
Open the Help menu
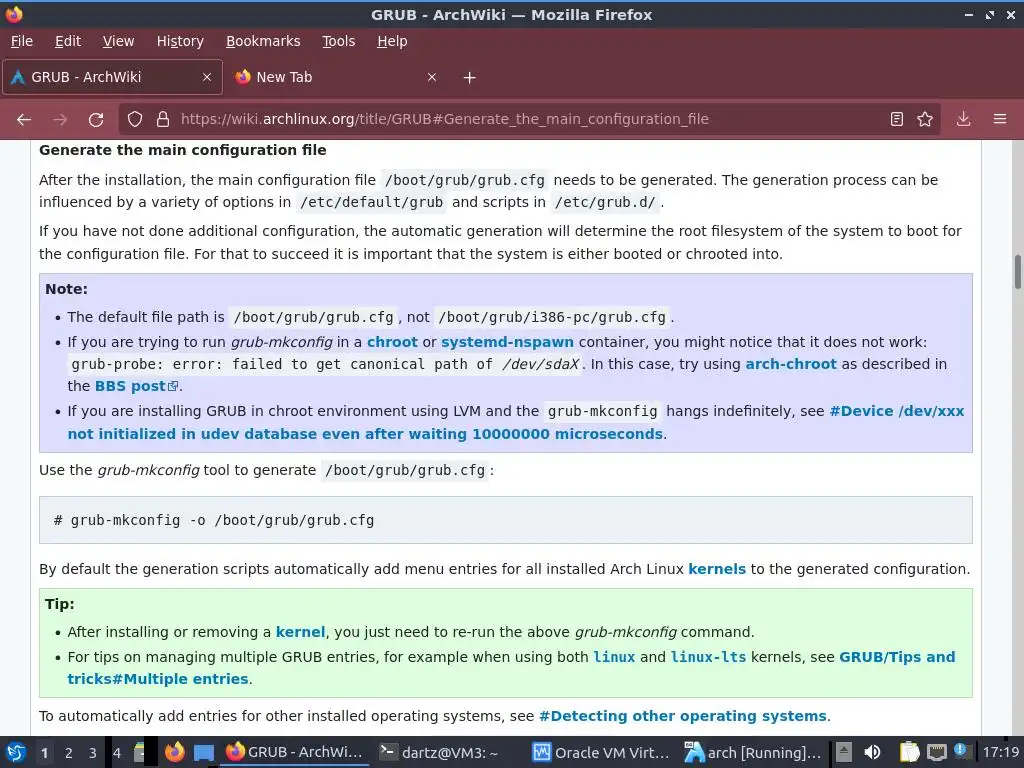point(392,41)
